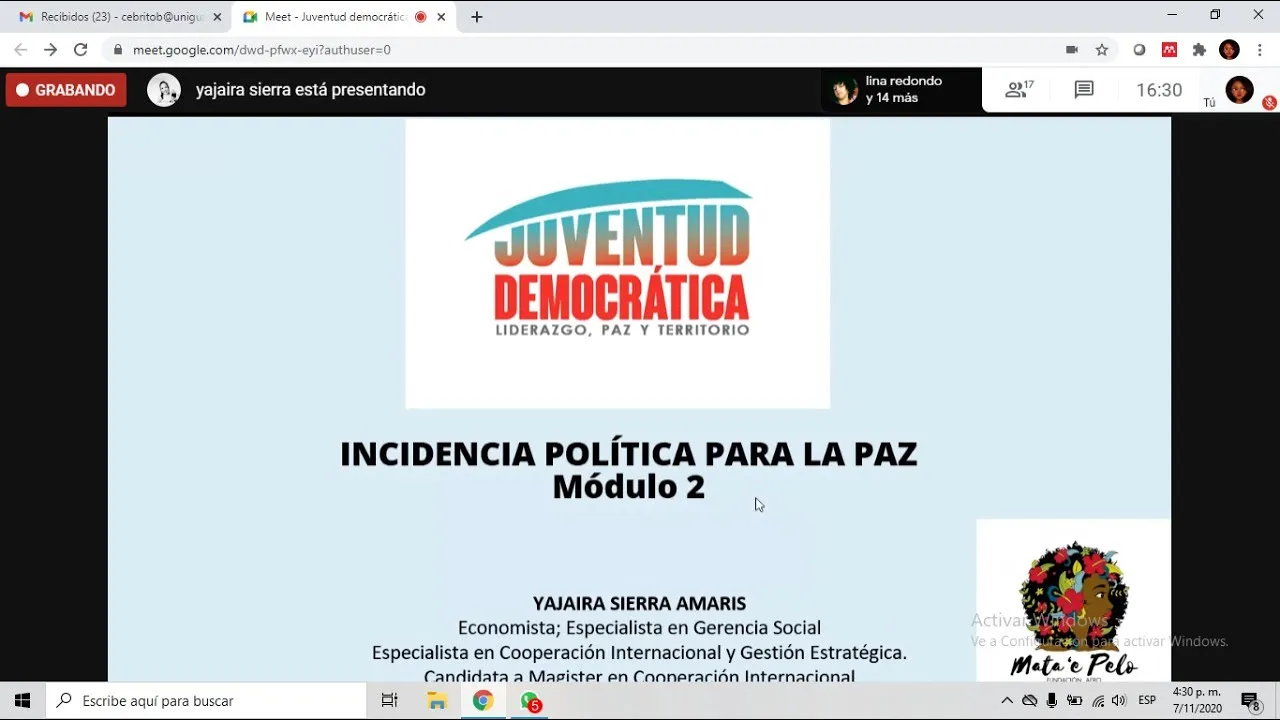Open the Chrome three-dot menu
Viewport: 1280px width, 720px height.
click(x=1260, y=50)
